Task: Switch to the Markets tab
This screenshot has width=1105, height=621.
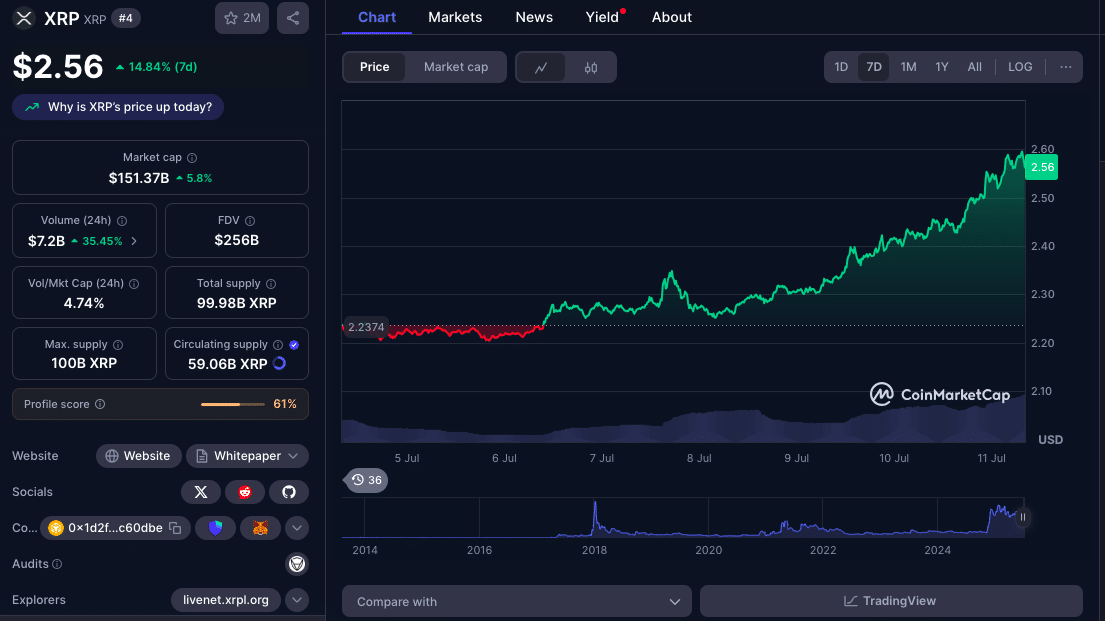Action: pyautogui.click(x=455, y=17)
